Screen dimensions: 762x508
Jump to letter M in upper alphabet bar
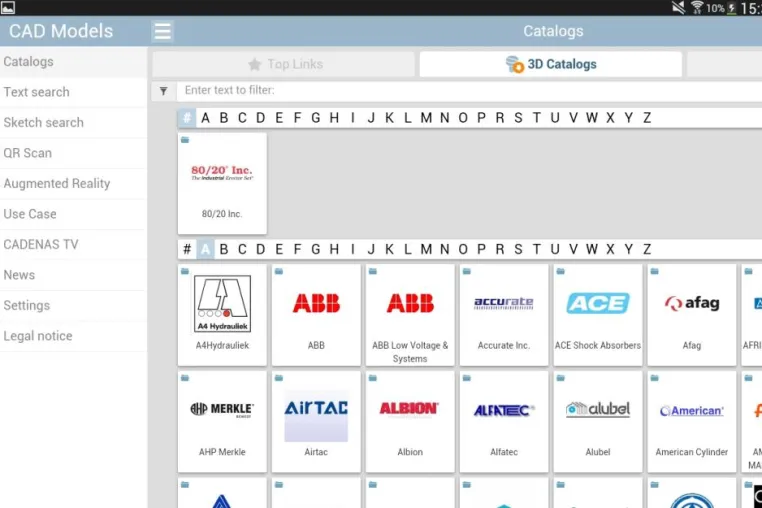tap(426, 118)
